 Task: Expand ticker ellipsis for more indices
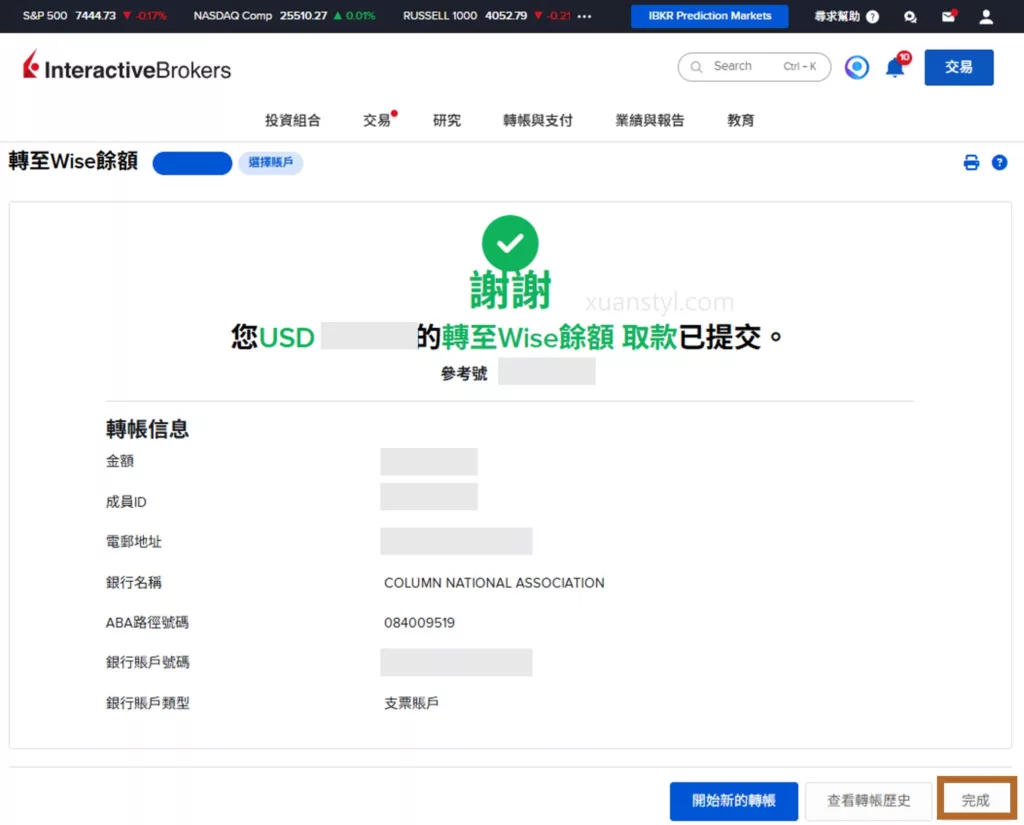(584, 16)
